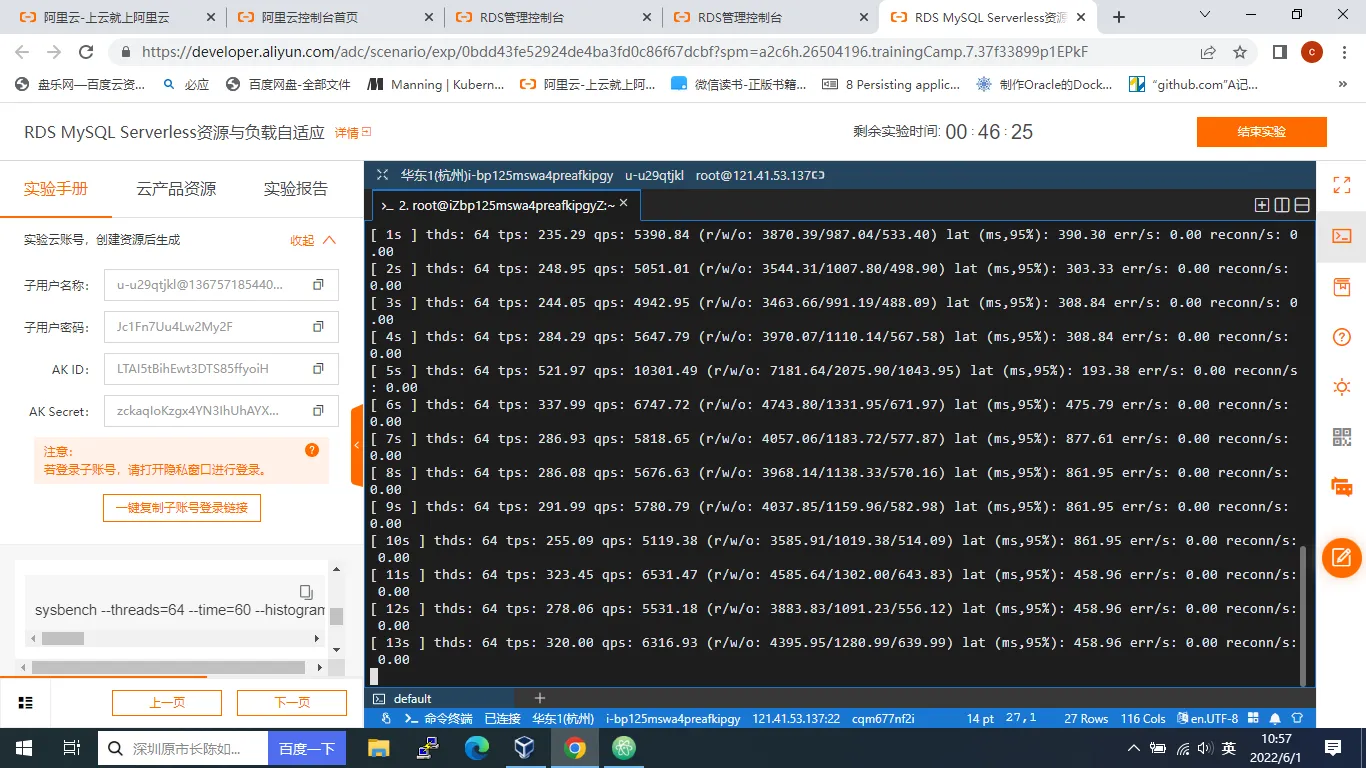Click 121.41.53.137:22 in status bar

tap(796, 719)
